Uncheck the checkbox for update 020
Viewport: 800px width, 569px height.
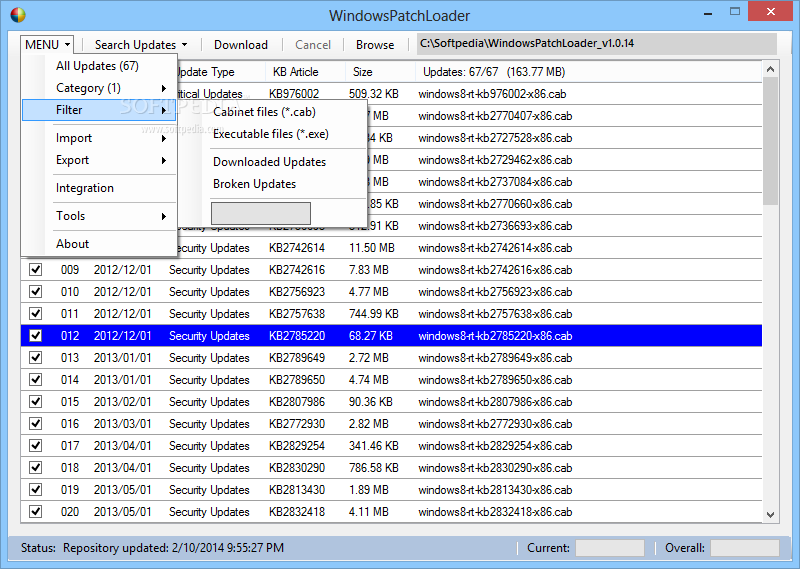pos(35,511)
